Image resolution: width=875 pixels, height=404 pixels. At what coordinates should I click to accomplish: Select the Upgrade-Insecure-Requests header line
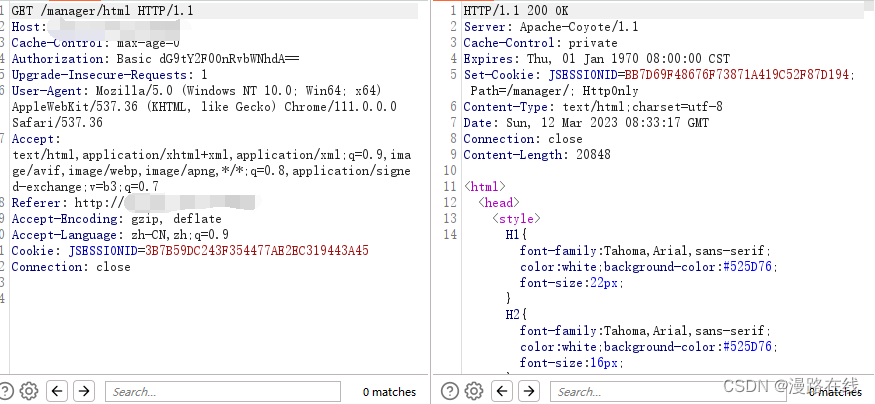[x=109, y=75]
